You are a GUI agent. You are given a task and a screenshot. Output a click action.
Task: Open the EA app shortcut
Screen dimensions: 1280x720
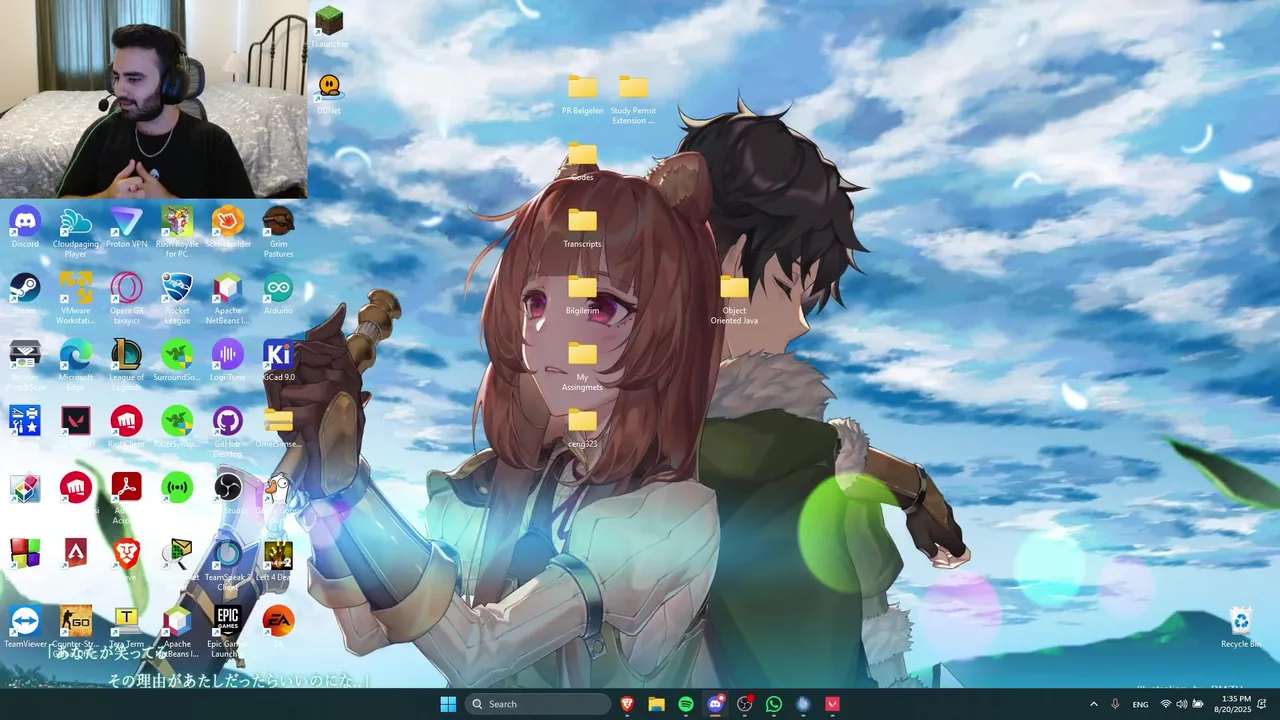(278, 626)
